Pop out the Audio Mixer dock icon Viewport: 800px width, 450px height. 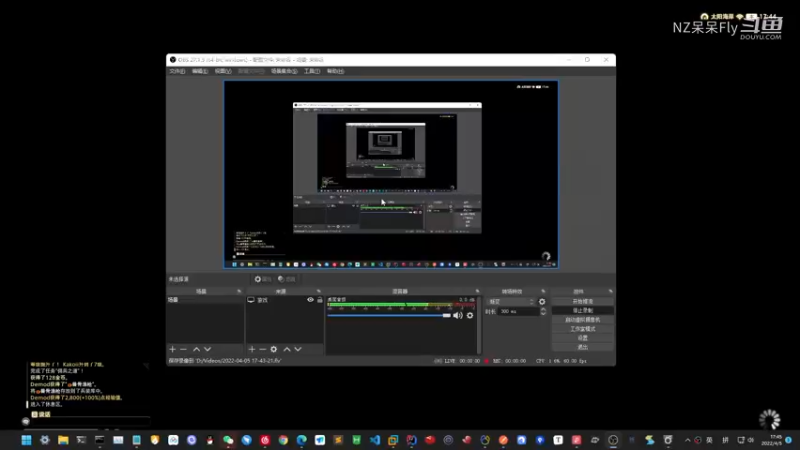click(x=477, y=291)
